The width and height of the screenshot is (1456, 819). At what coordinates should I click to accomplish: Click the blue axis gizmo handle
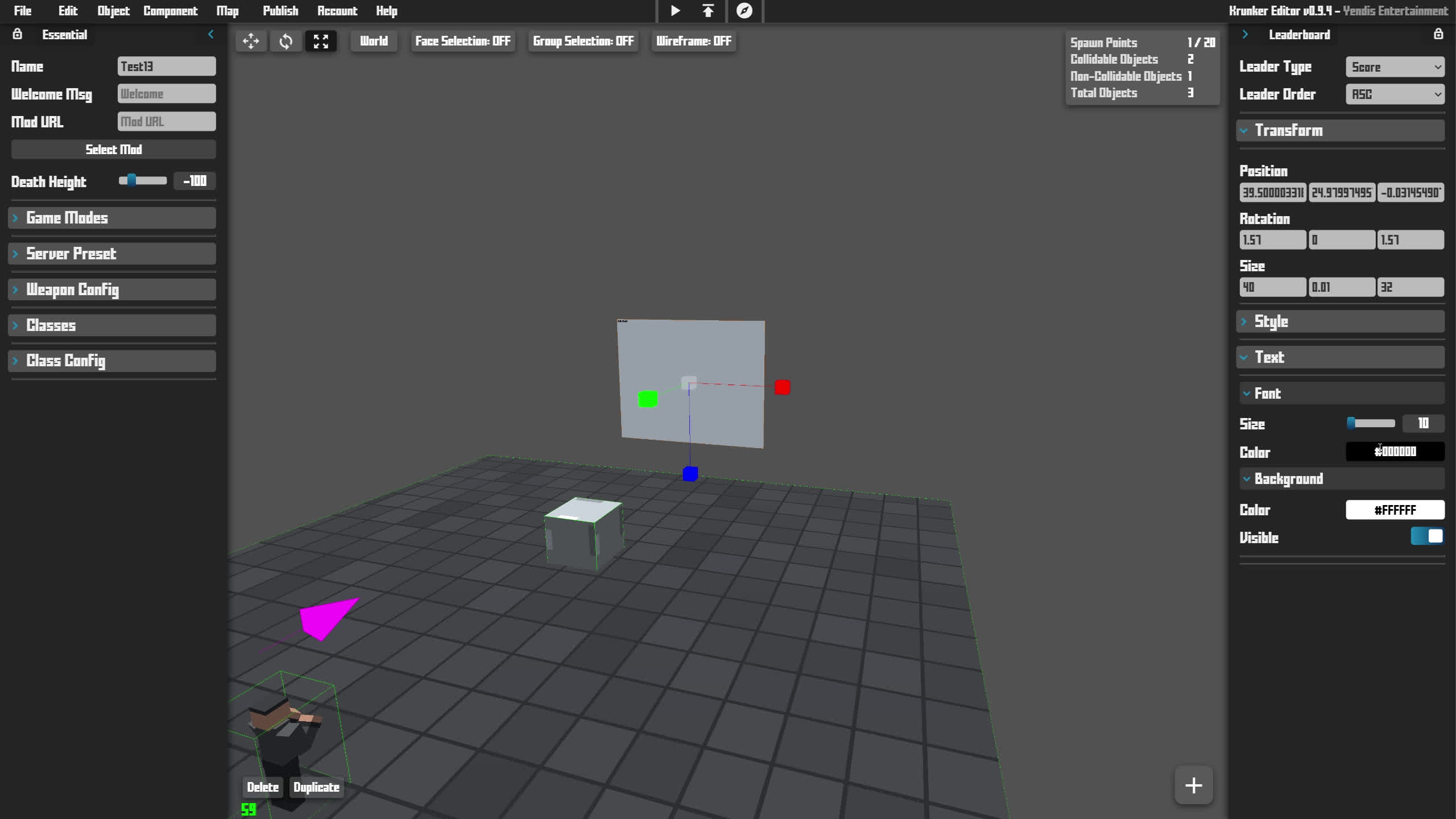[x=690, y=474]
